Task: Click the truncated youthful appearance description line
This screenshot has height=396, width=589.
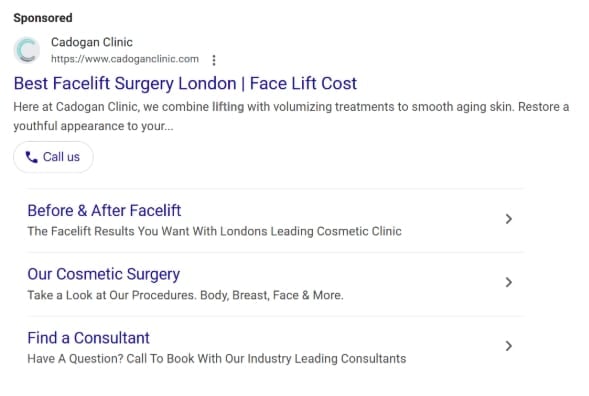Action: tap(94, 126)
